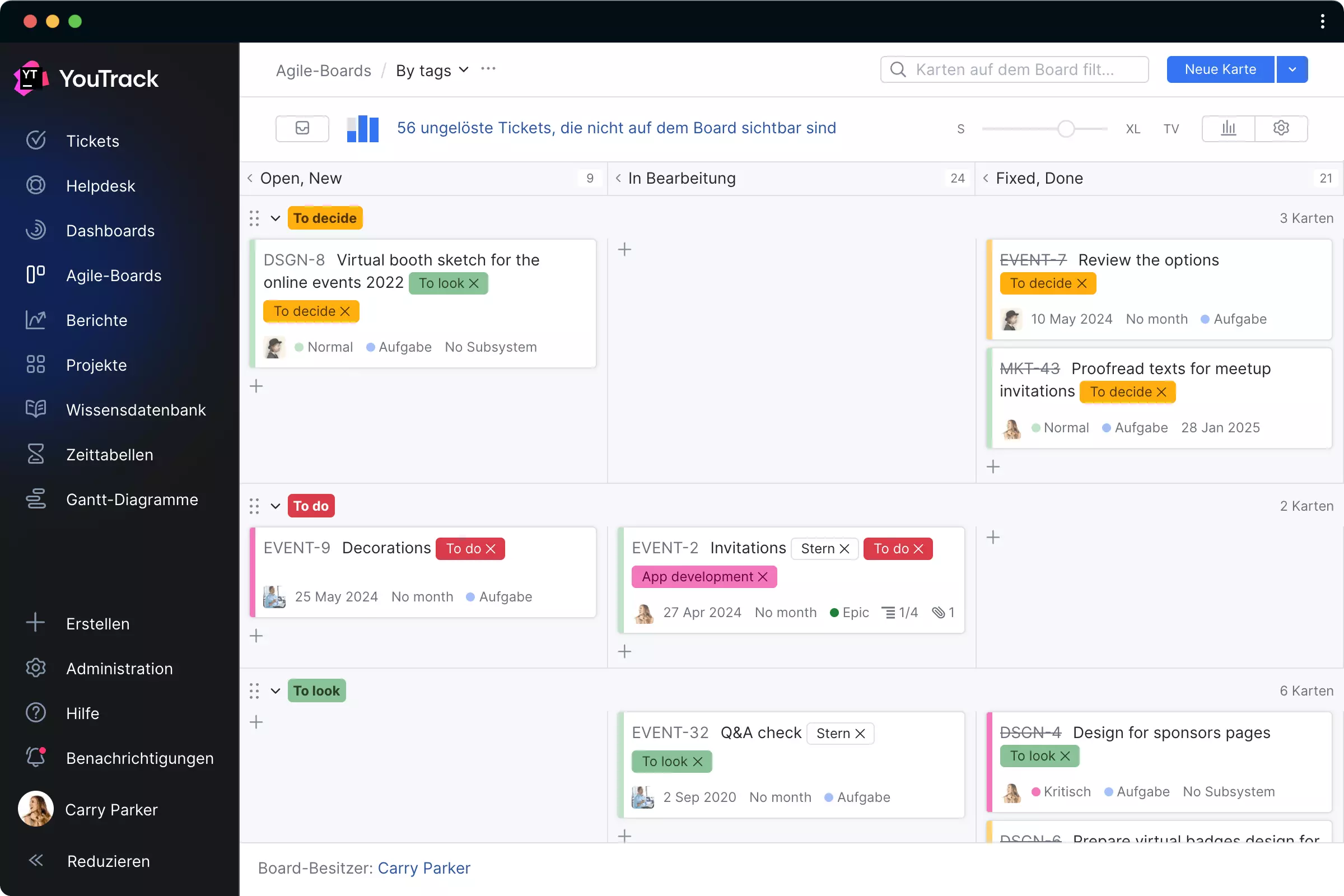Click the bar chart icon on board toolbar

(x=1228, y=128)
